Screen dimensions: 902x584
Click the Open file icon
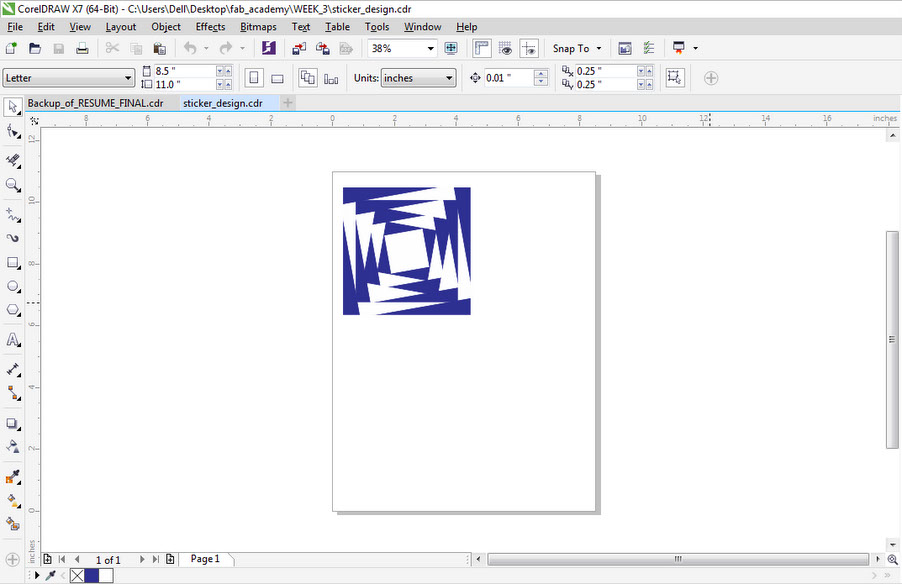click(35, 48)
